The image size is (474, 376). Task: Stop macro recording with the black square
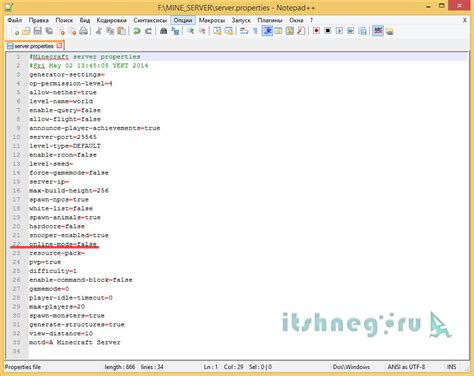[x=328, y=31]
